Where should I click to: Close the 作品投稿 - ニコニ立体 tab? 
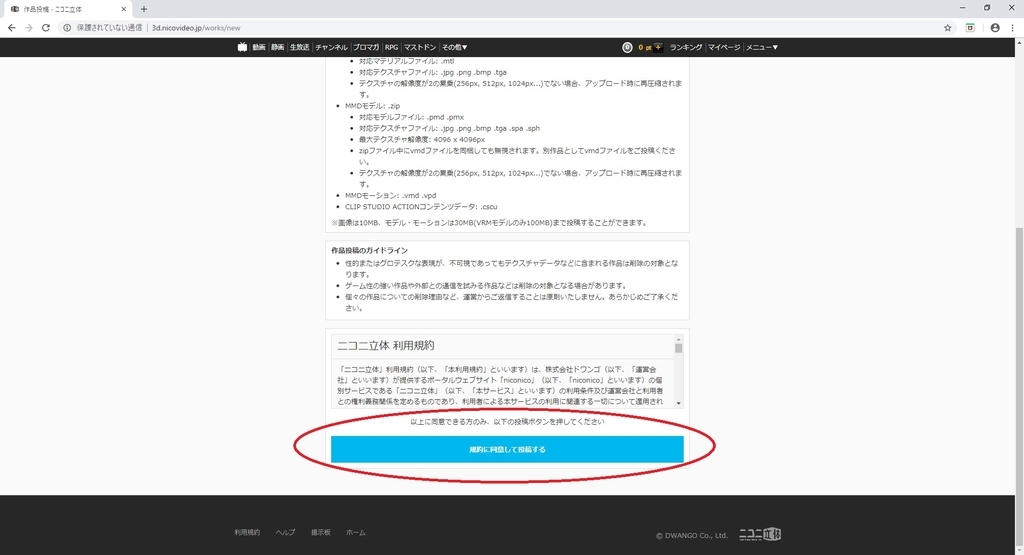[x=124, y=9]
